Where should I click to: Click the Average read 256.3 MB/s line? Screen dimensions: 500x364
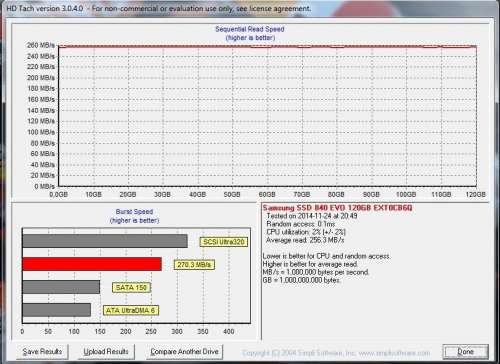[x=305, y=240]
